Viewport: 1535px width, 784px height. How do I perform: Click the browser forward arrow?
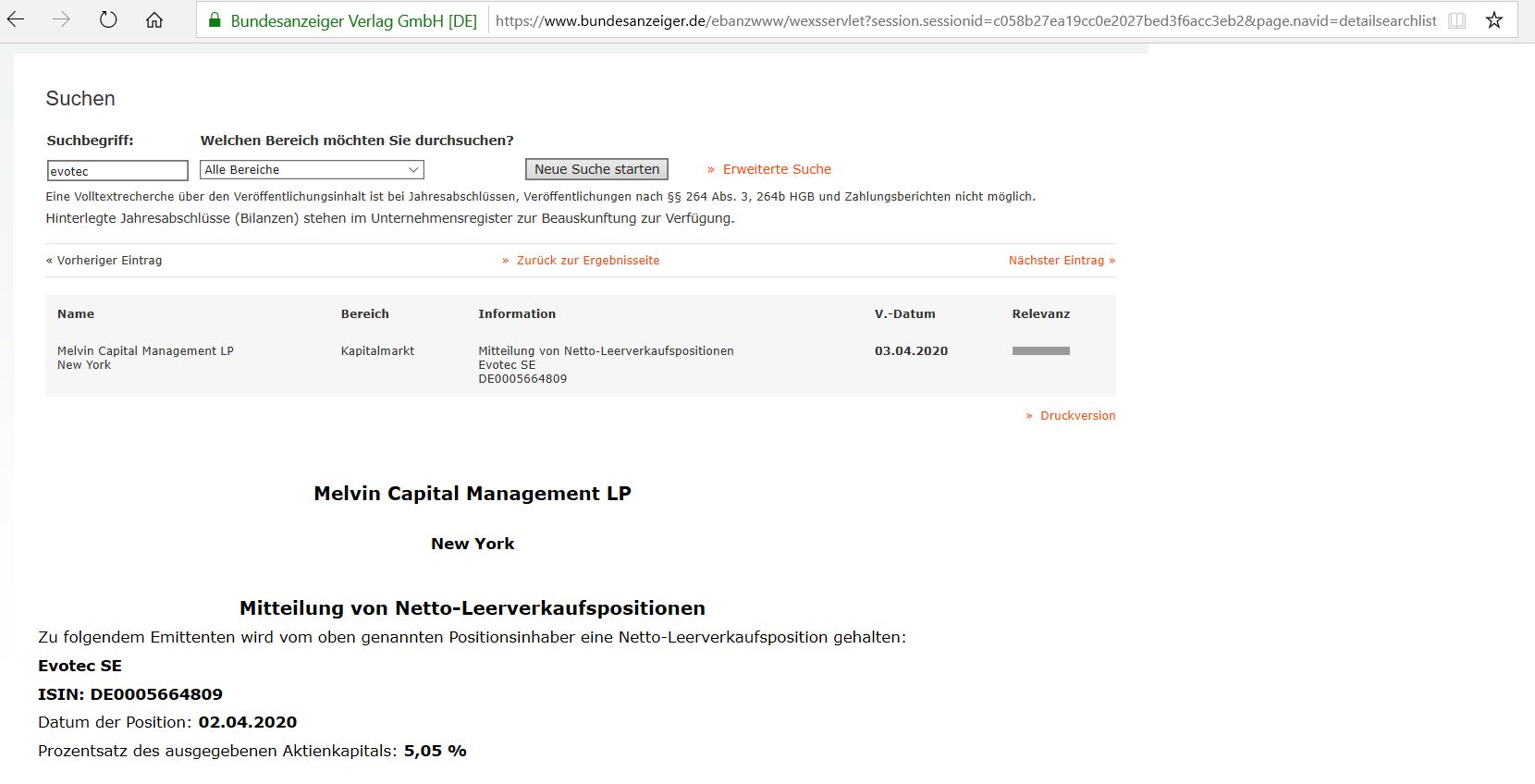click(x=61, y=19)
